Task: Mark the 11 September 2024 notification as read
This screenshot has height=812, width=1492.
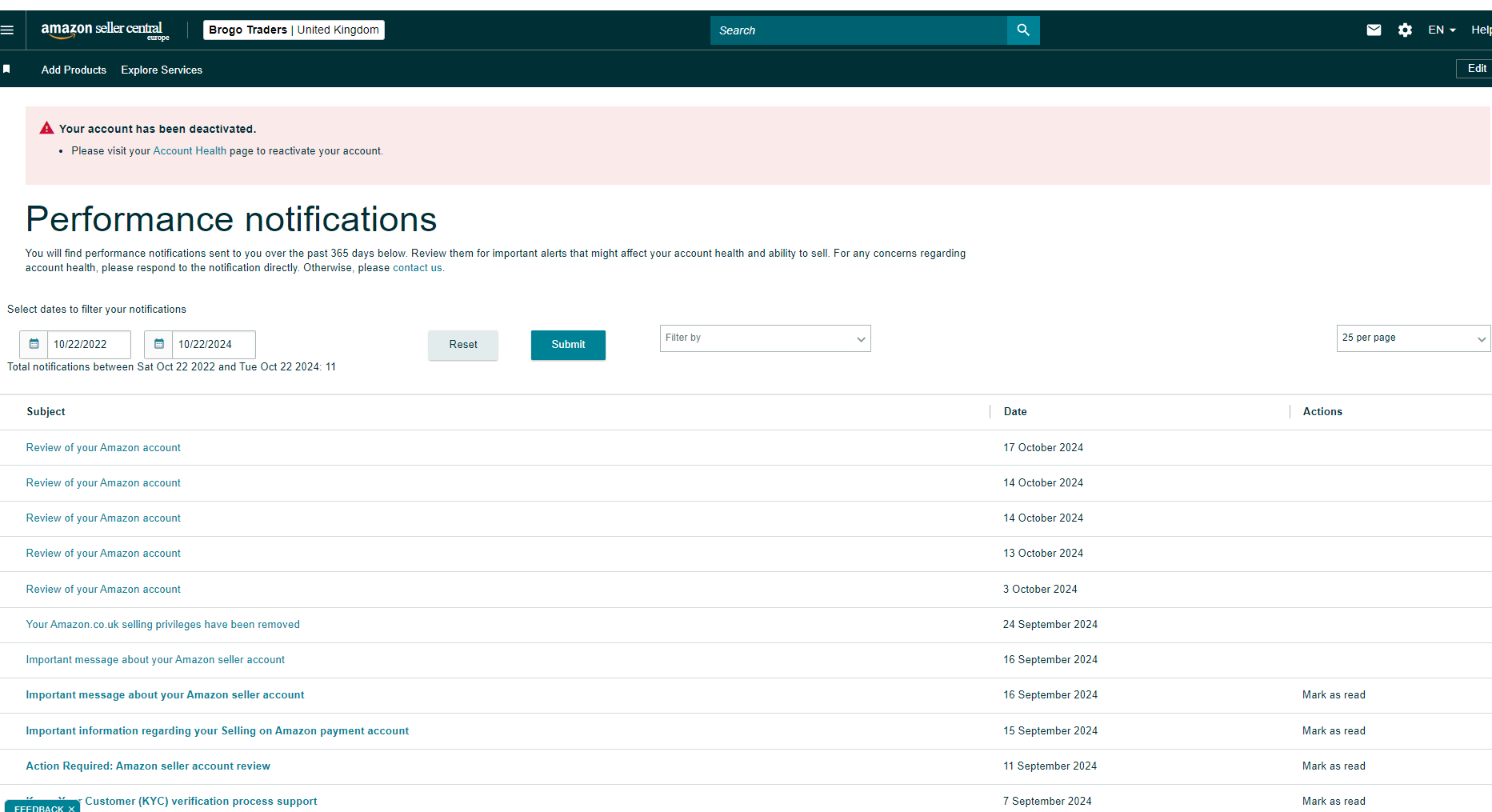Action: [x=1334, y=766]
